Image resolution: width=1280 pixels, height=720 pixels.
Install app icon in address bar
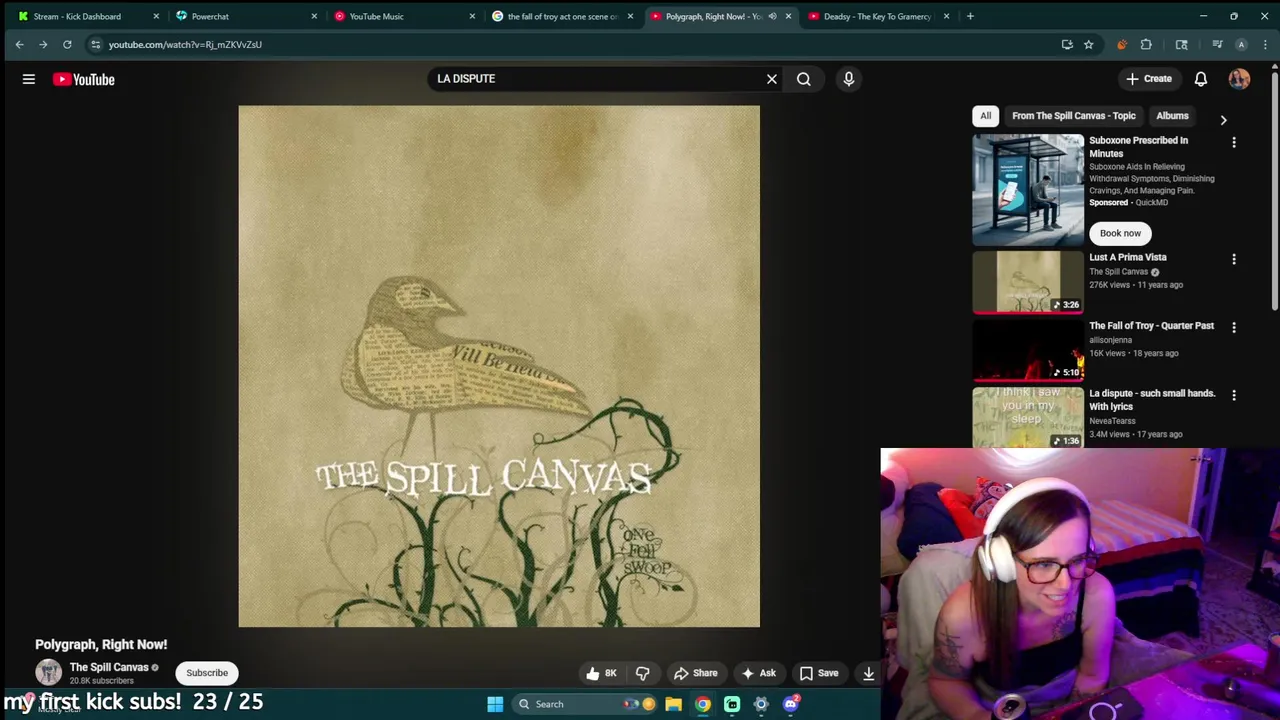point(1067,44)
